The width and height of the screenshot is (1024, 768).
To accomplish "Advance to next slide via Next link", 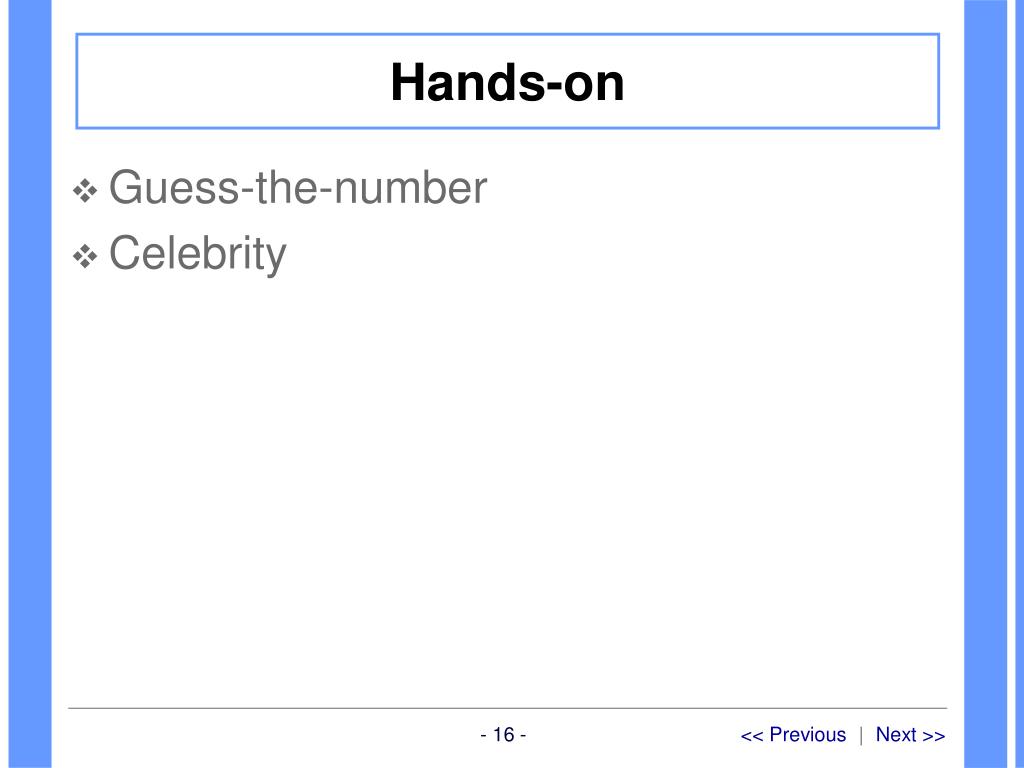I will coord(910,735).
